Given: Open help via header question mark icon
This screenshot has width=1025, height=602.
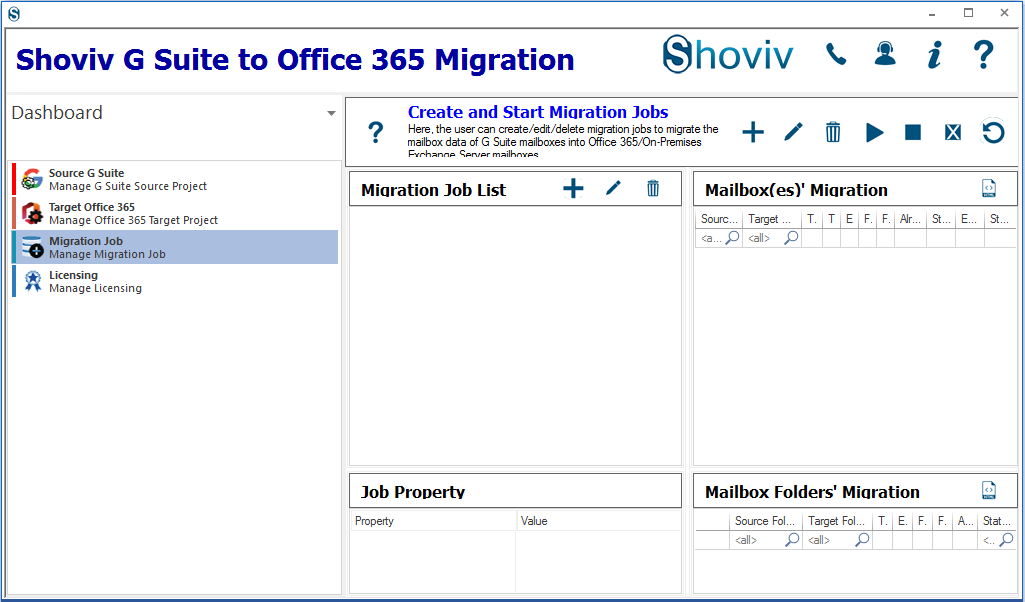Looking at the screenshot, I should pyautogui.click(x=983, y=55).
